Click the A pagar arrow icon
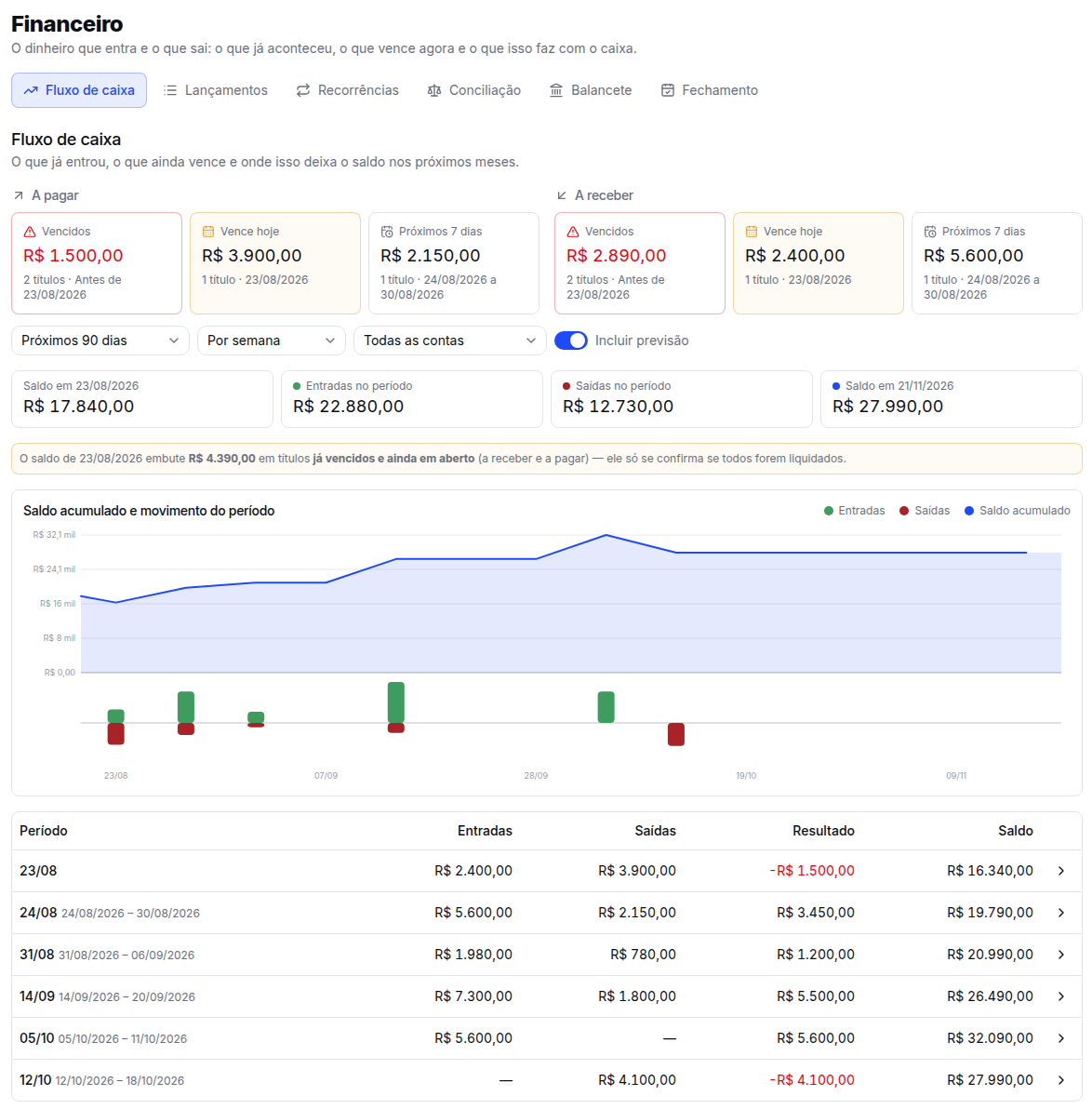Image resolution: width=1092 pixels, height=1109 pixels. coord(19,196)
